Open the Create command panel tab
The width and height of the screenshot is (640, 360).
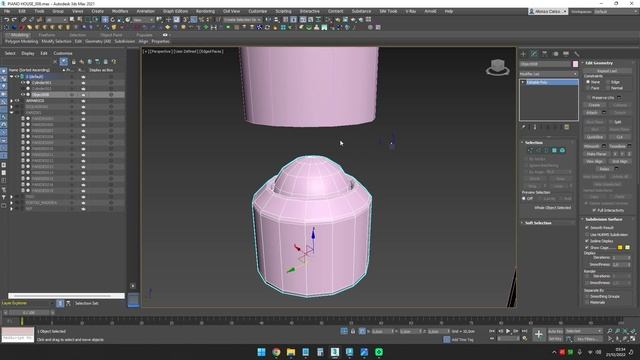523,53
